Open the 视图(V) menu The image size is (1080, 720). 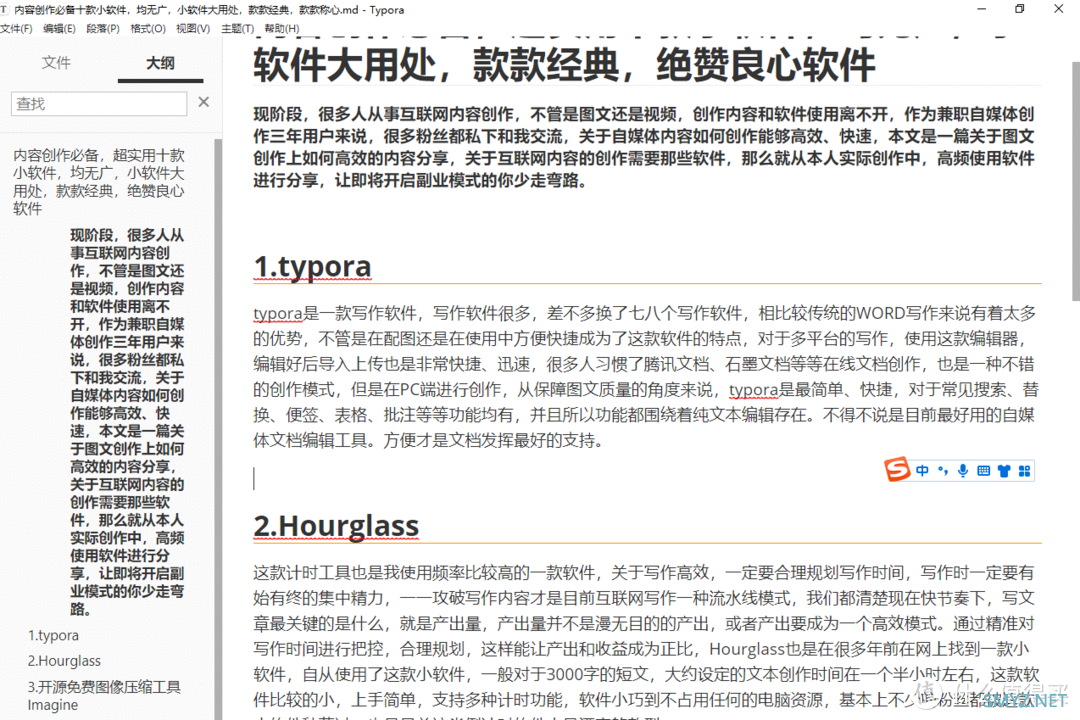tap(193, 28)
